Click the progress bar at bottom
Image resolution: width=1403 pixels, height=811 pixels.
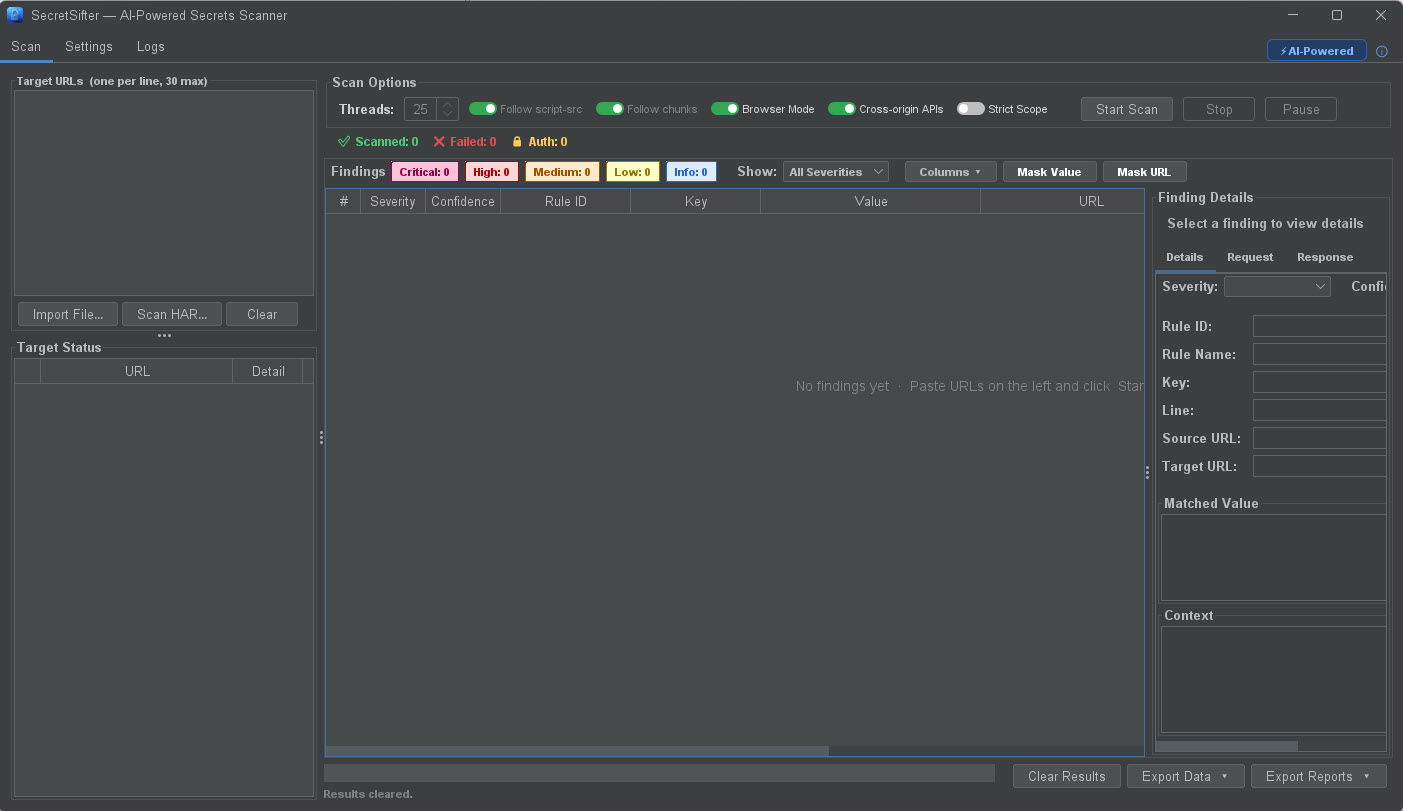659,773
